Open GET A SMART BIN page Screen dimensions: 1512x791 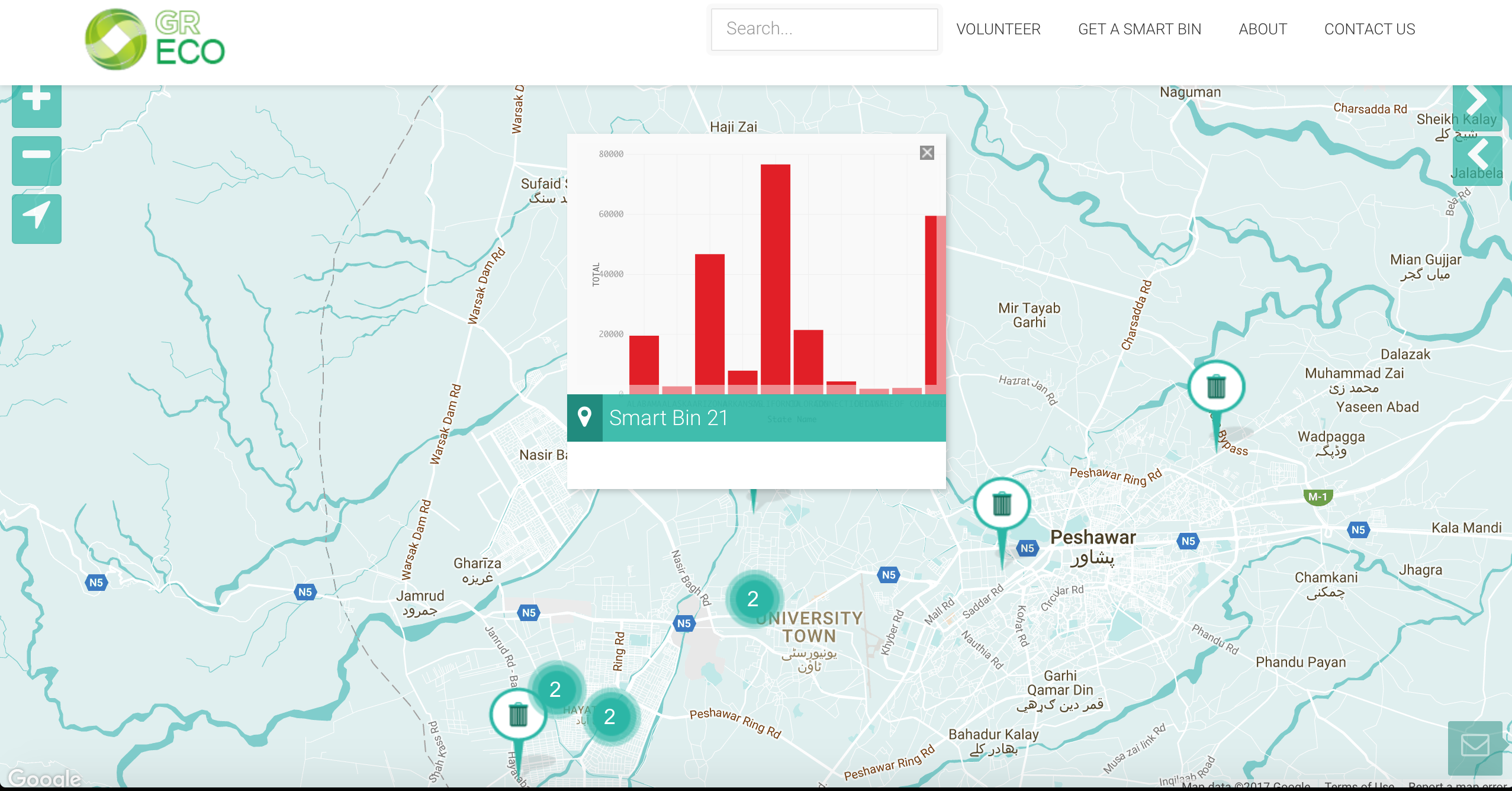1139,29
